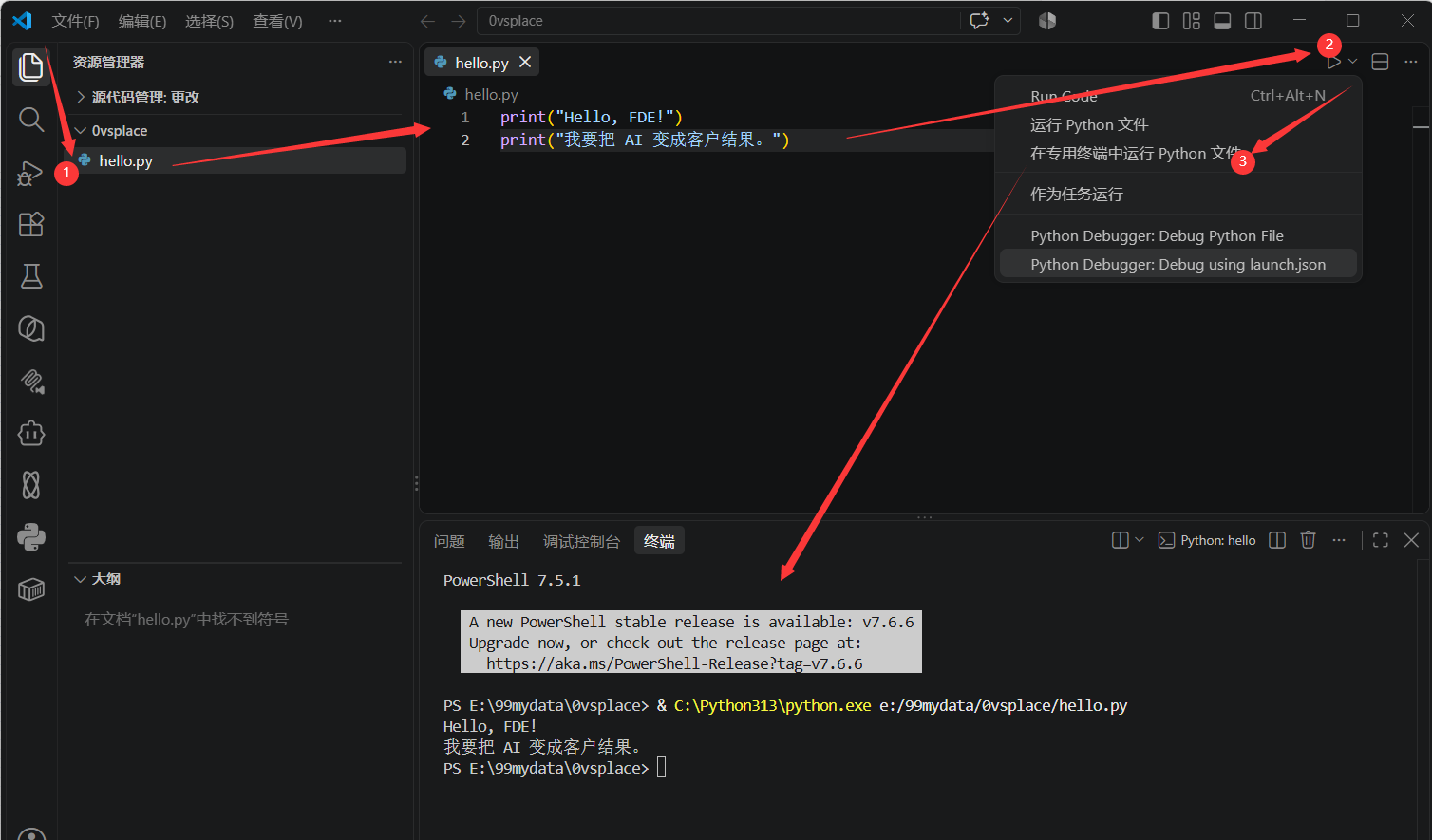Select the Python: hello terminal entry
Screen dimensions: 1432x840
[x=1207, y=540]
